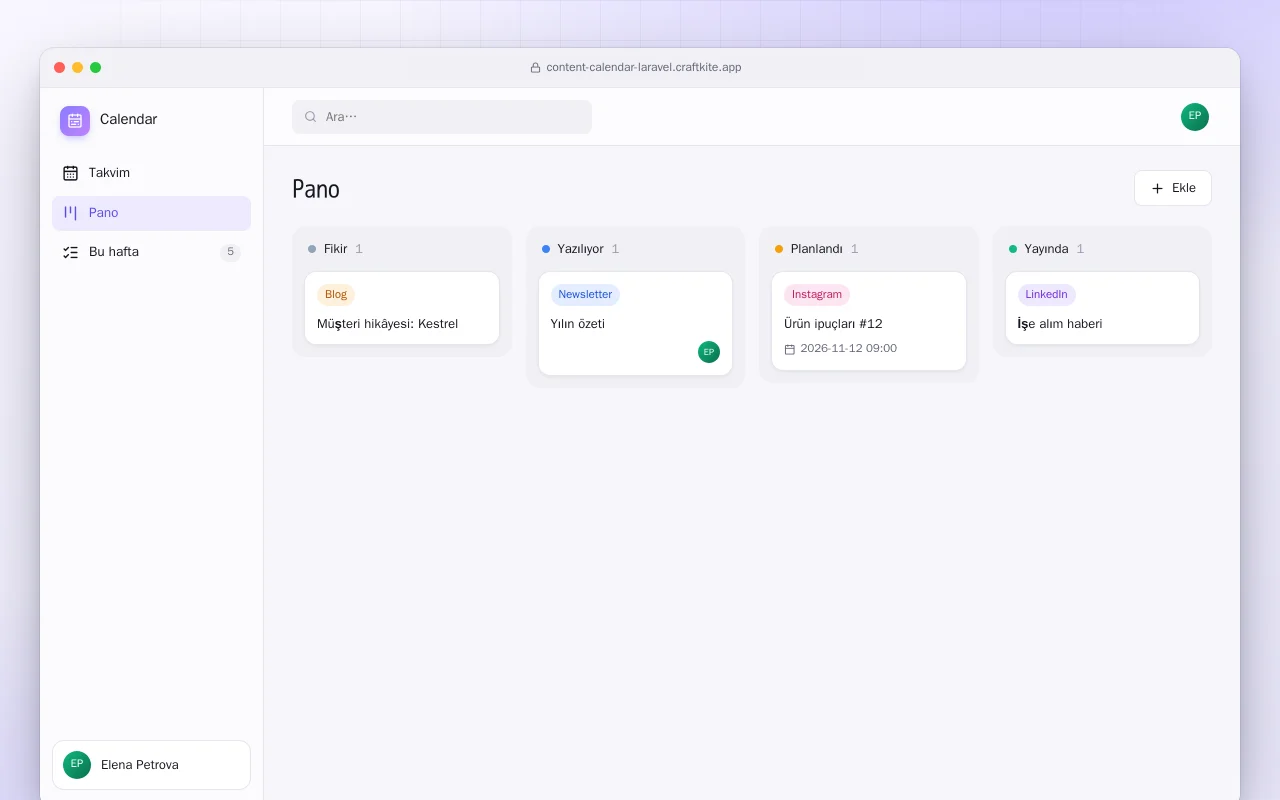Viewport: 1280px width, 800px height.
Task: Open the İşe alım haberi card title
Action: [1060, 324]
